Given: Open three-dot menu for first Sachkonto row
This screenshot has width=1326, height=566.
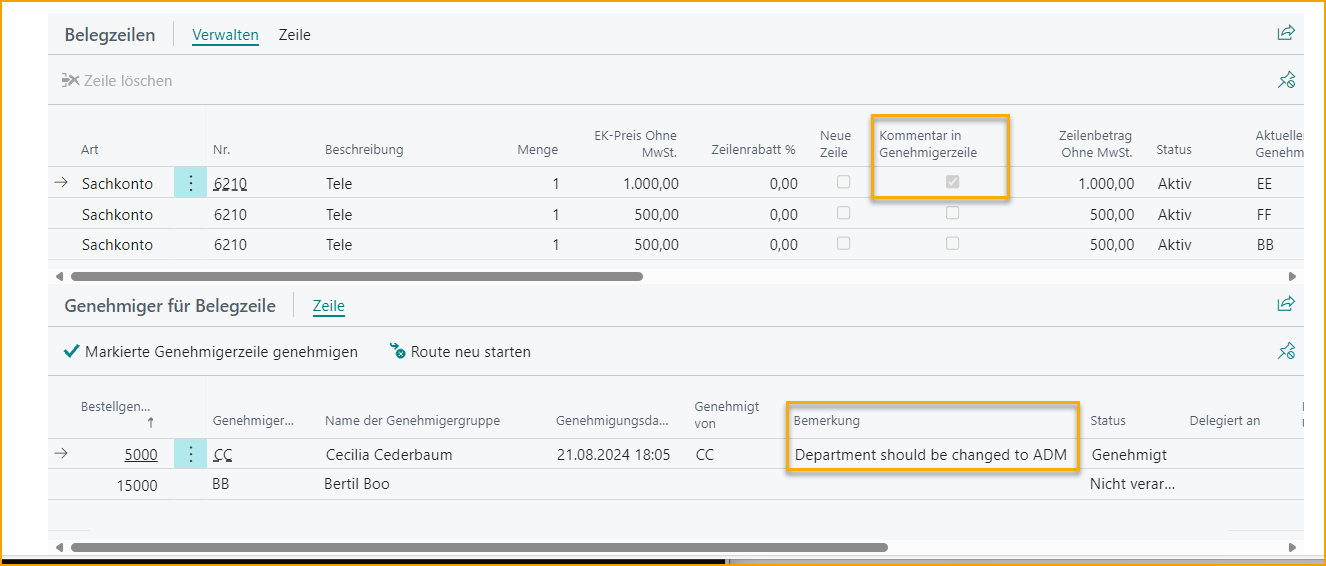Looking at the screenshot, I should pos(190,183).
